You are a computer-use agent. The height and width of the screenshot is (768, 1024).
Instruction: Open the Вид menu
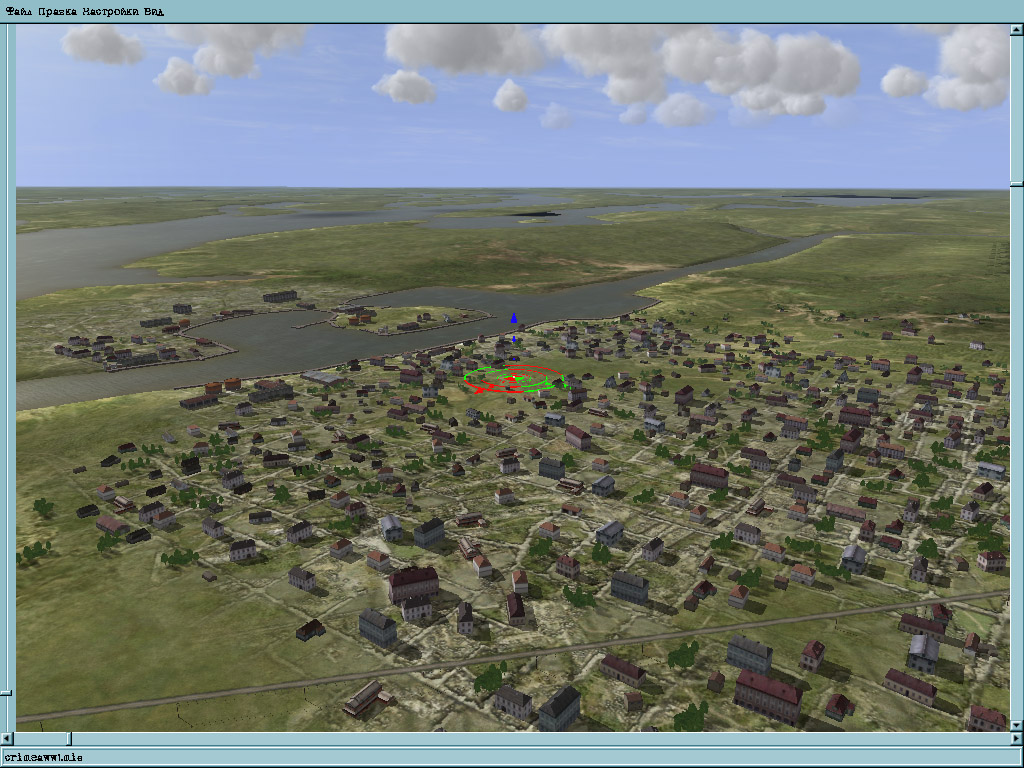[153, 11]
